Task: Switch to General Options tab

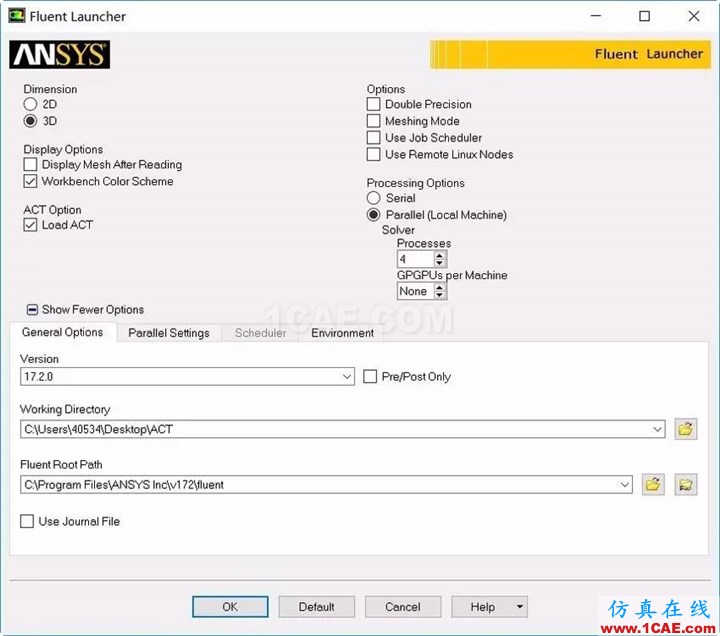Action: coord(62,332)
